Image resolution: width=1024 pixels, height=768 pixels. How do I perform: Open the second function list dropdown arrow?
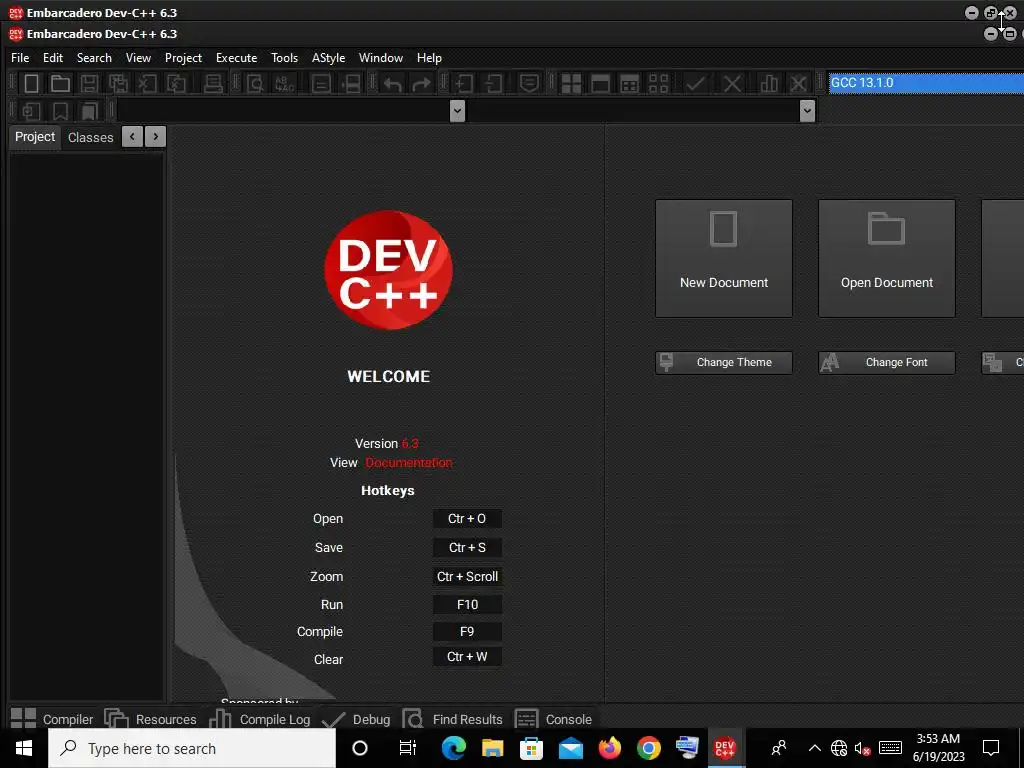click(807, 111)
